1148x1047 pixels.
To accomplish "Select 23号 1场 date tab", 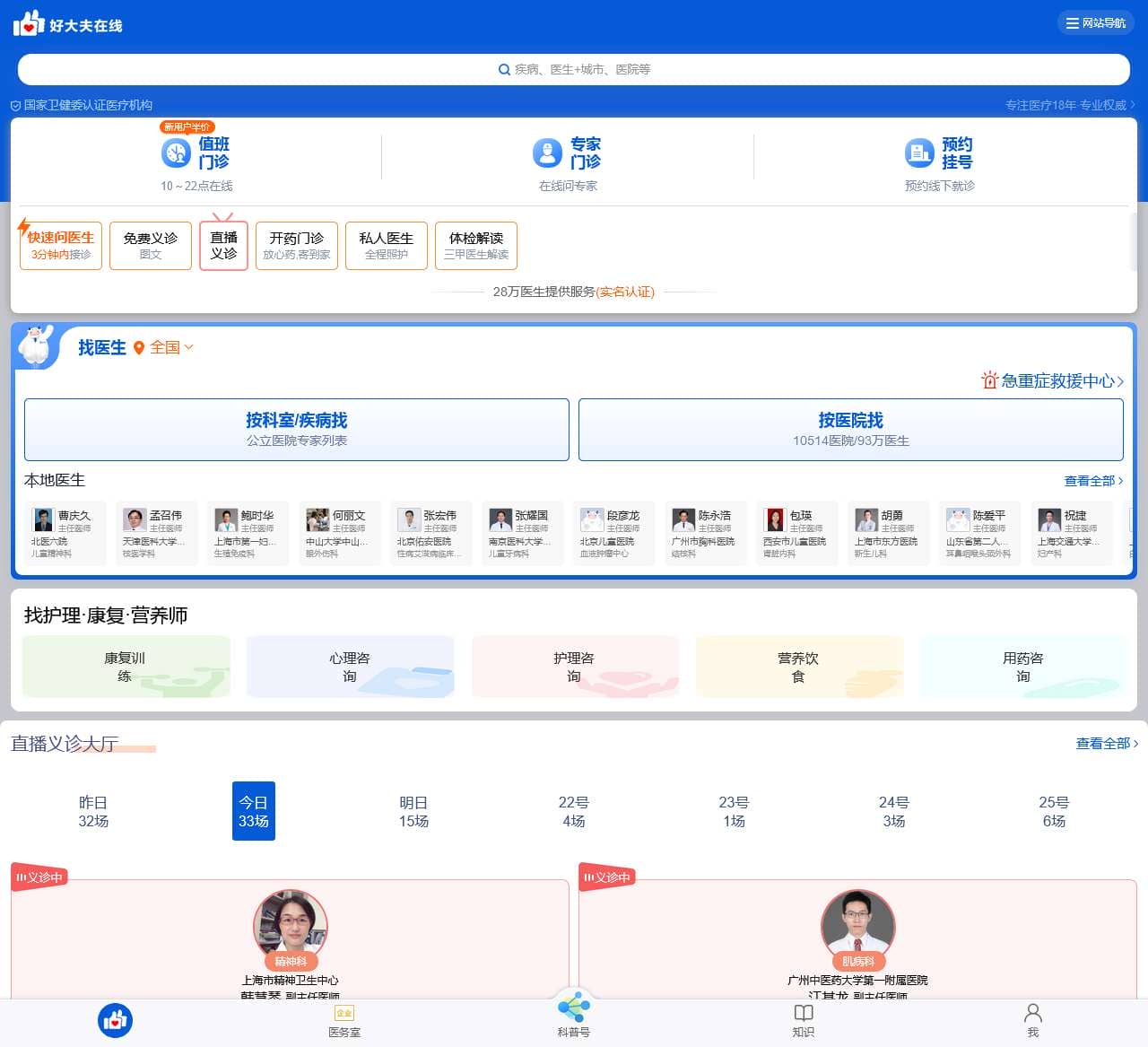I will (x=734, y=811).
